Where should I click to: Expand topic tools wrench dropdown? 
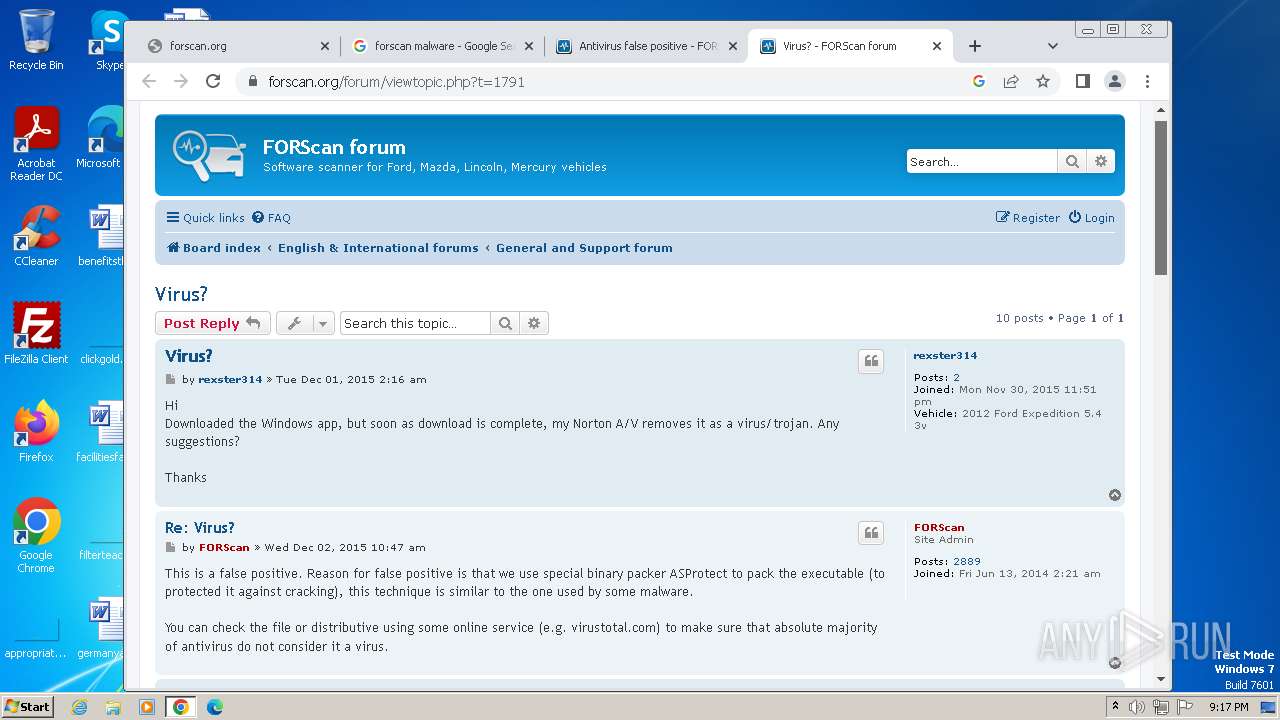305,323
